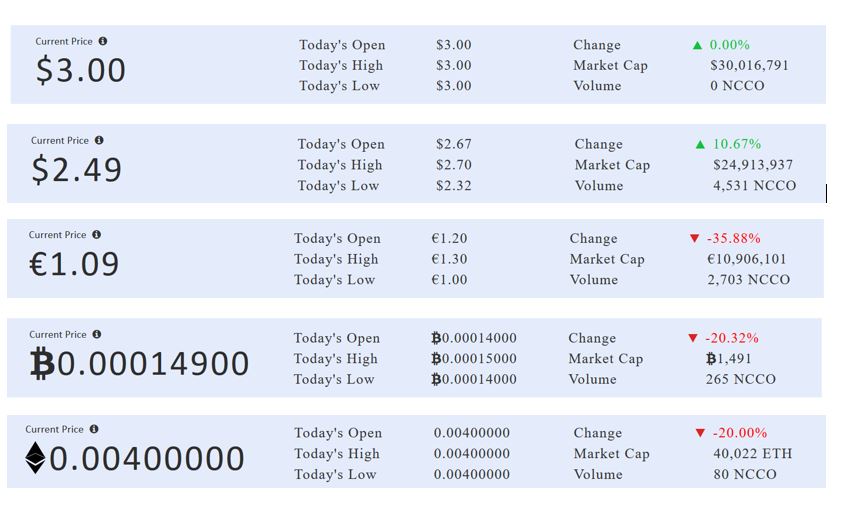Click the info icon on the $3.00 price card
Image resolution: width=853 pixels, height=508 pixels.
(x=103, y=41)
